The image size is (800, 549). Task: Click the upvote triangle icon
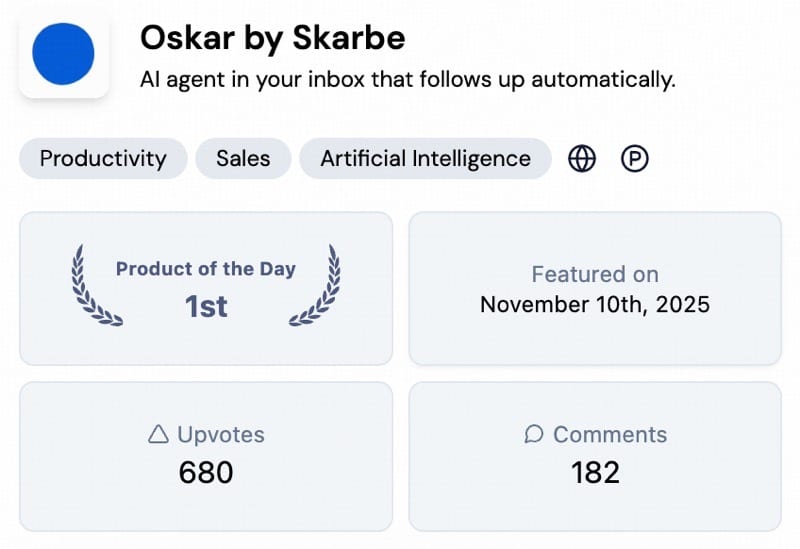pos(158,435)
